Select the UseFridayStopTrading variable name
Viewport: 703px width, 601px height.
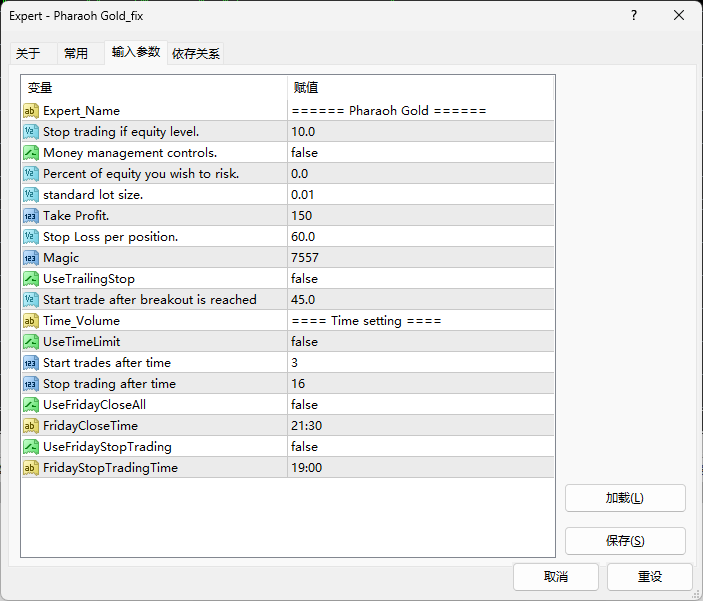[x=107, y=447]
